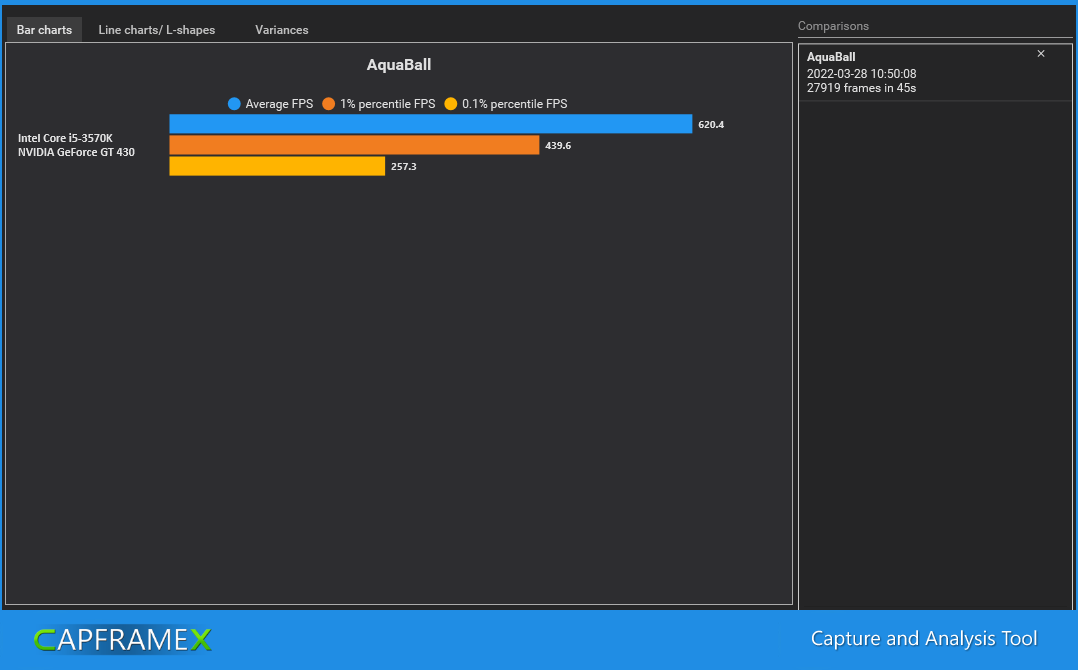Click the blue Average FPS bar
Image resolution: width=1078 pixels, height=670 pixels.
click(x=430, y=124)
